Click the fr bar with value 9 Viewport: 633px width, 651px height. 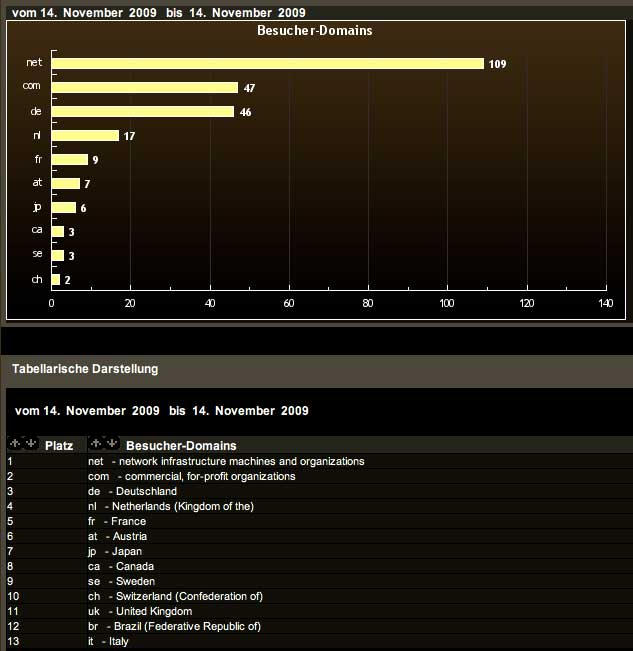tap(69, 159)
